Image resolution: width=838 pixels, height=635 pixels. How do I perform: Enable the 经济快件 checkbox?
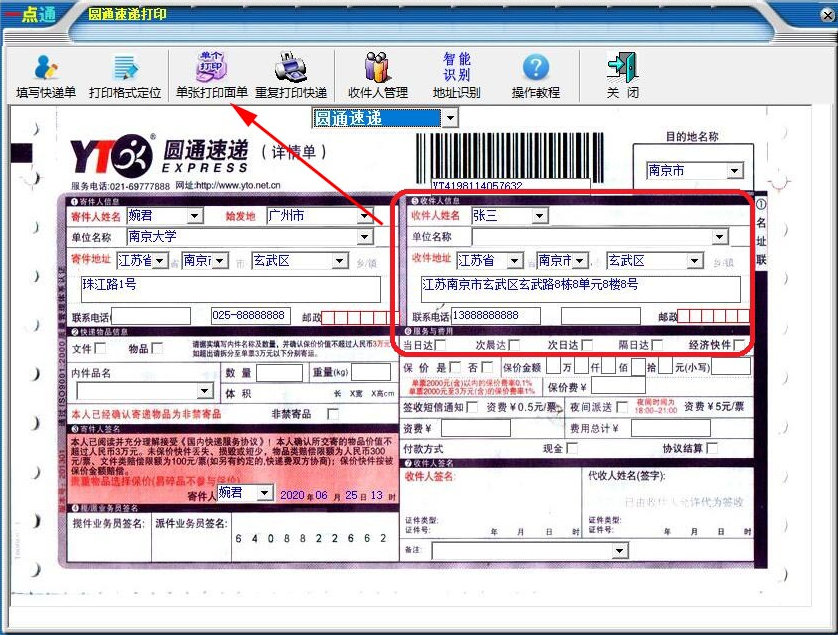(739, 345)
